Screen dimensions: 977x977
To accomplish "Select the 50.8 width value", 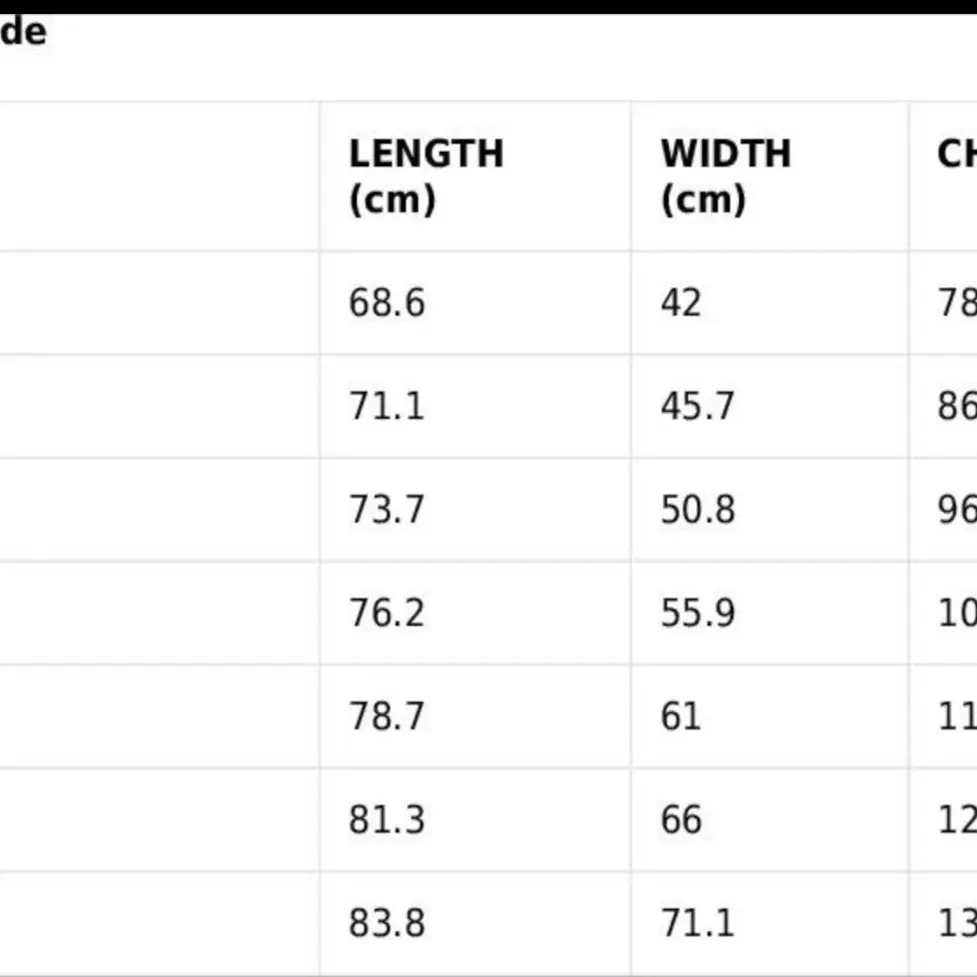I will coord(697,509).
